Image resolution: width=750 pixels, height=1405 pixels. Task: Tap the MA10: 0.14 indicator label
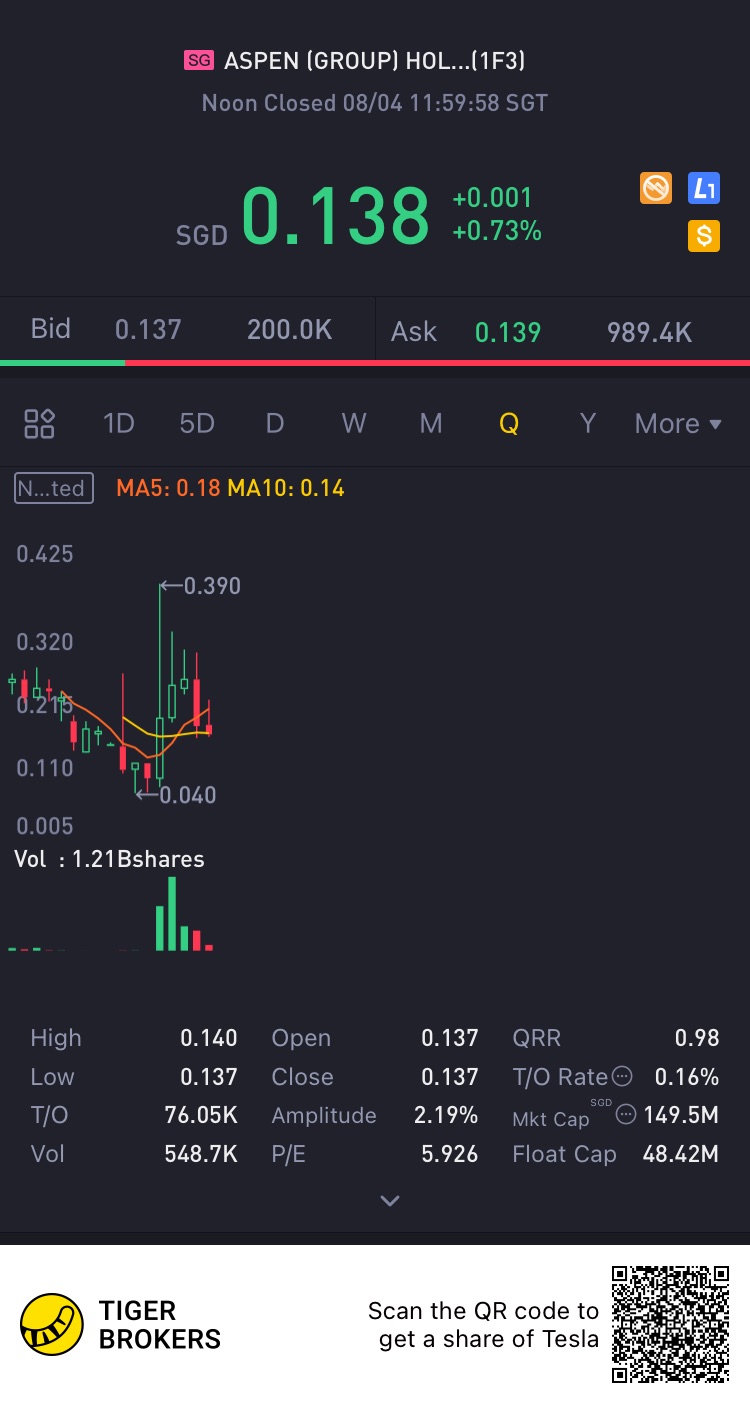tap(286, 488)
